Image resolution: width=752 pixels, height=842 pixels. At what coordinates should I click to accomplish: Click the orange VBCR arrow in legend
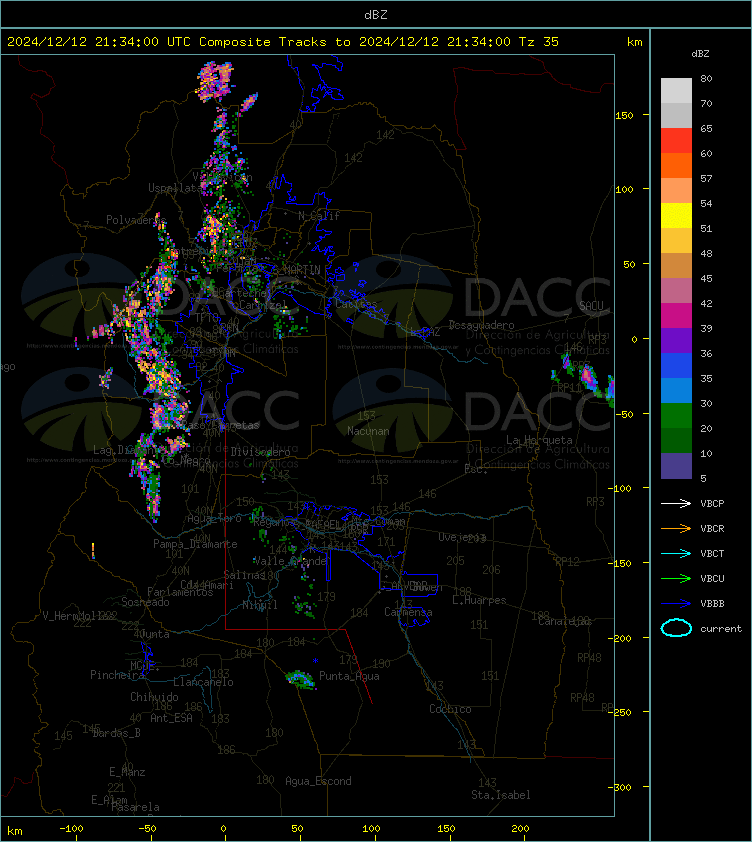(x=676, y=528)
